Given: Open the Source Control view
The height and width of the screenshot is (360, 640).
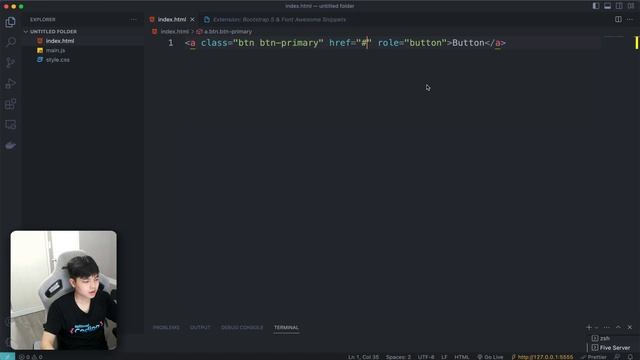Looking at the screenshot, I should pyautogui.click(x=11, y=62).
